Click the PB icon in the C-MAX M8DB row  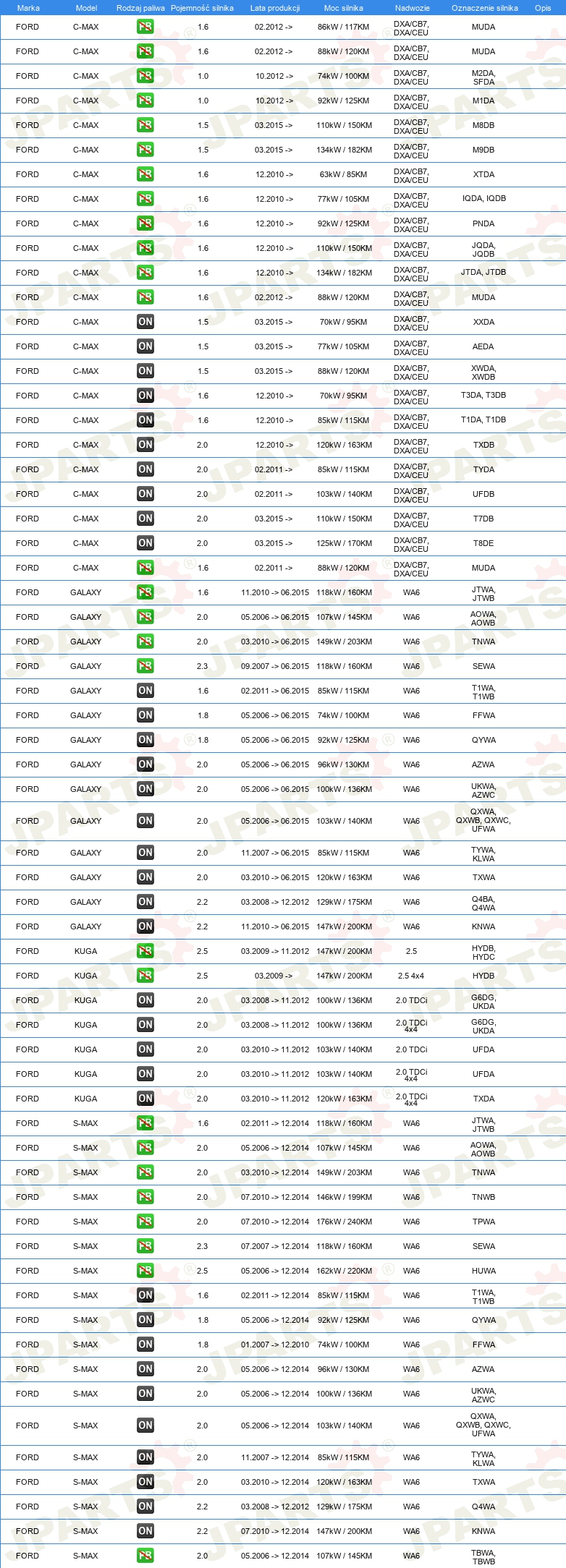coord(145,125)
